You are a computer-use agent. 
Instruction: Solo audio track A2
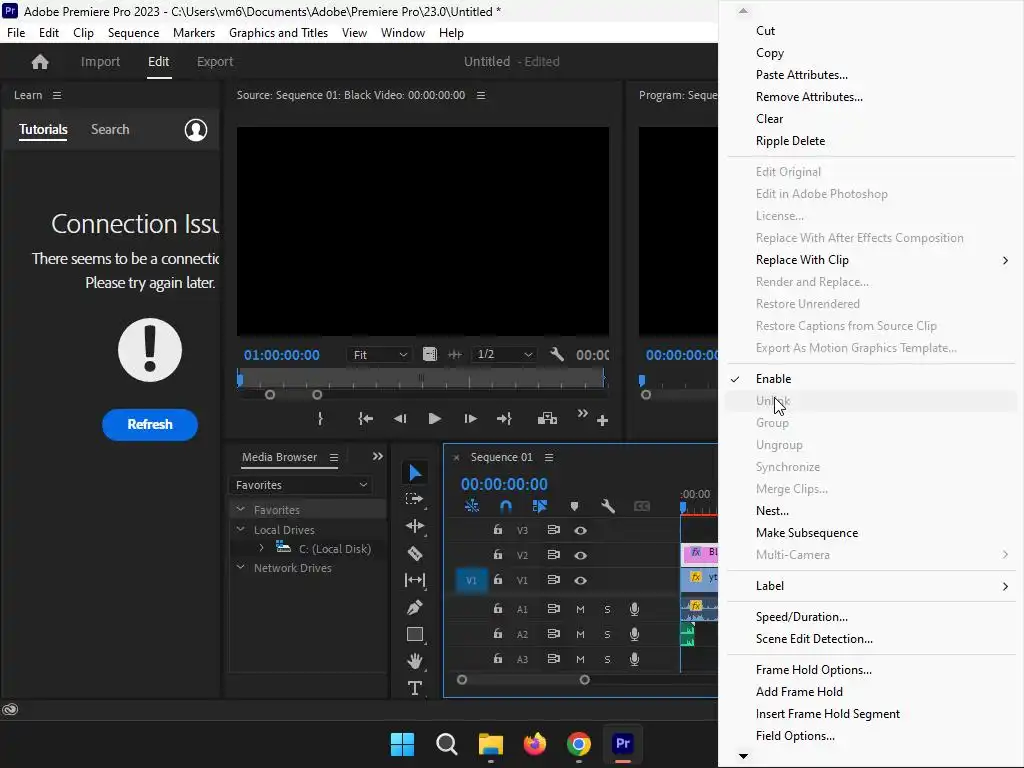[x=607, y=634]
